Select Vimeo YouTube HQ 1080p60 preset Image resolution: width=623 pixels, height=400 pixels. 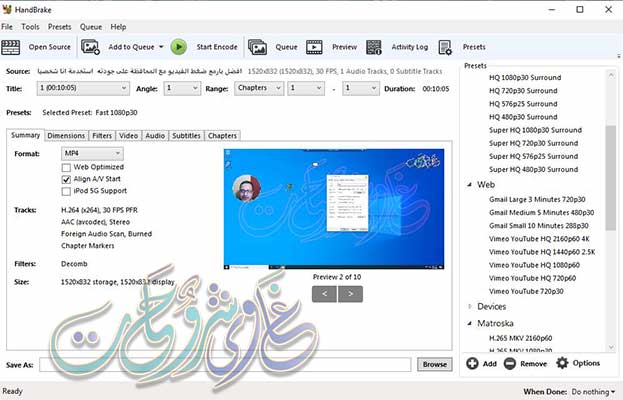coord(534,265)
